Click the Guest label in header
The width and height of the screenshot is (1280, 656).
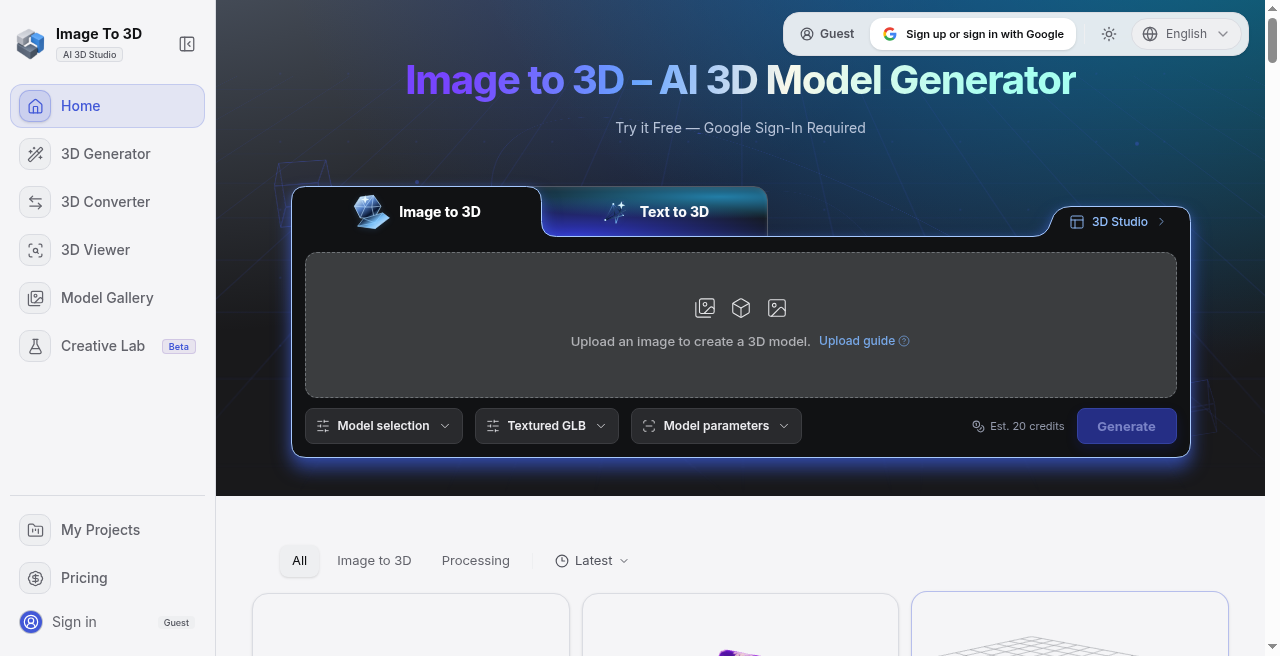pyautogui.click(x=837, y=34)
